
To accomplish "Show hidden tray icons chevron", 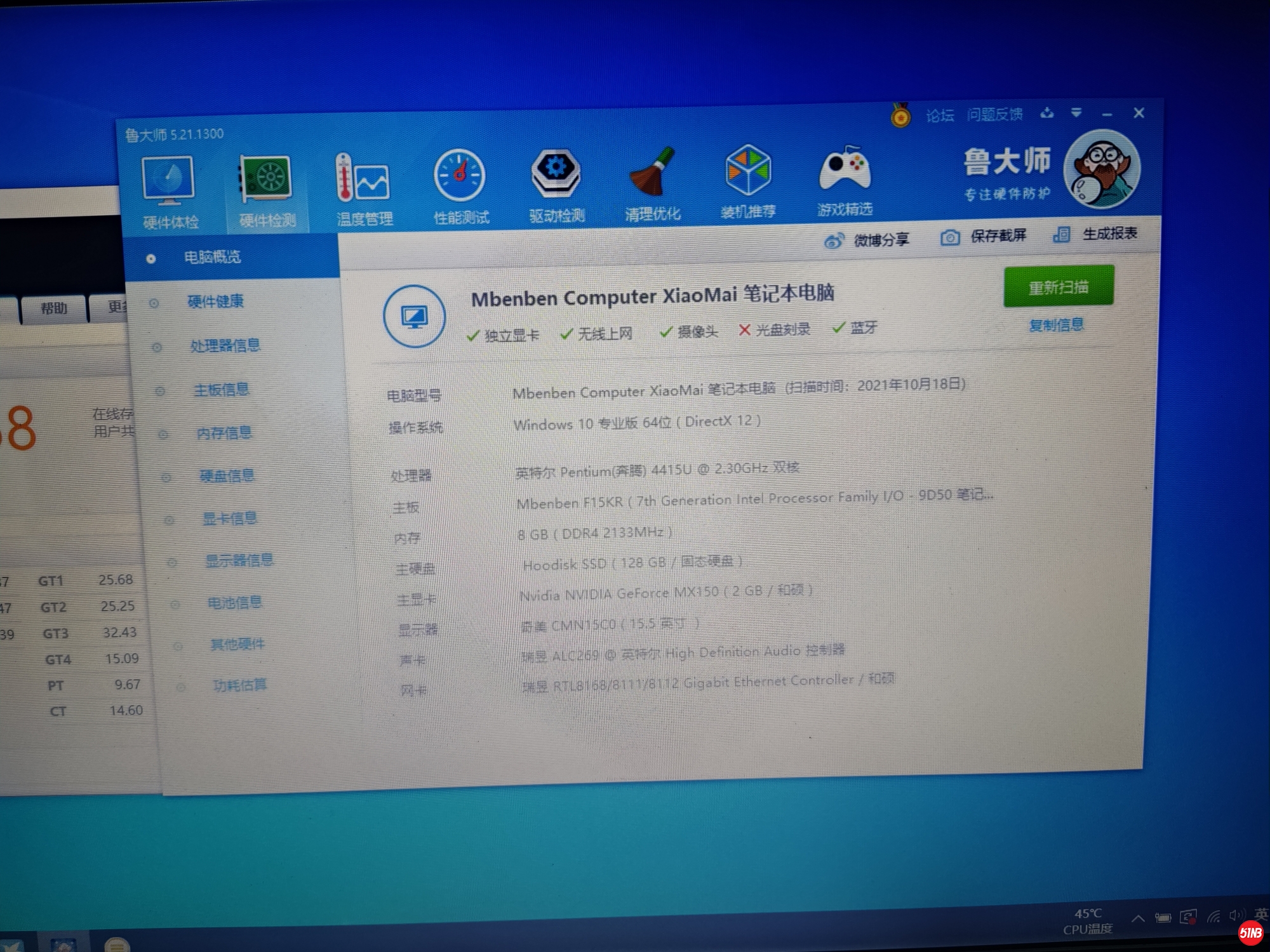I will click(1138, 918).
